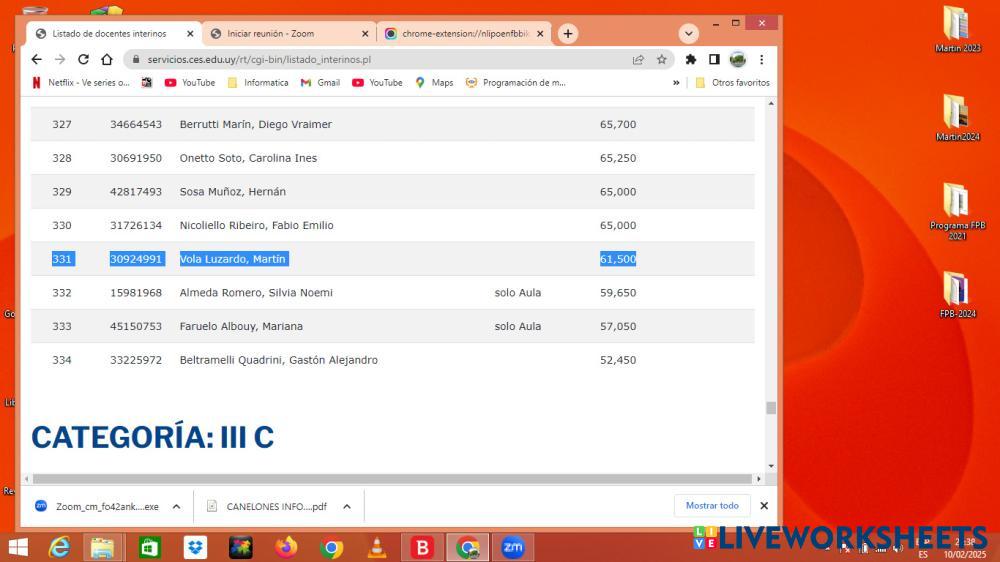The height and width of the screenshot is (562, 1000).
Task: Bookmark this page with the star icon
Action: [x=661, y=59]
